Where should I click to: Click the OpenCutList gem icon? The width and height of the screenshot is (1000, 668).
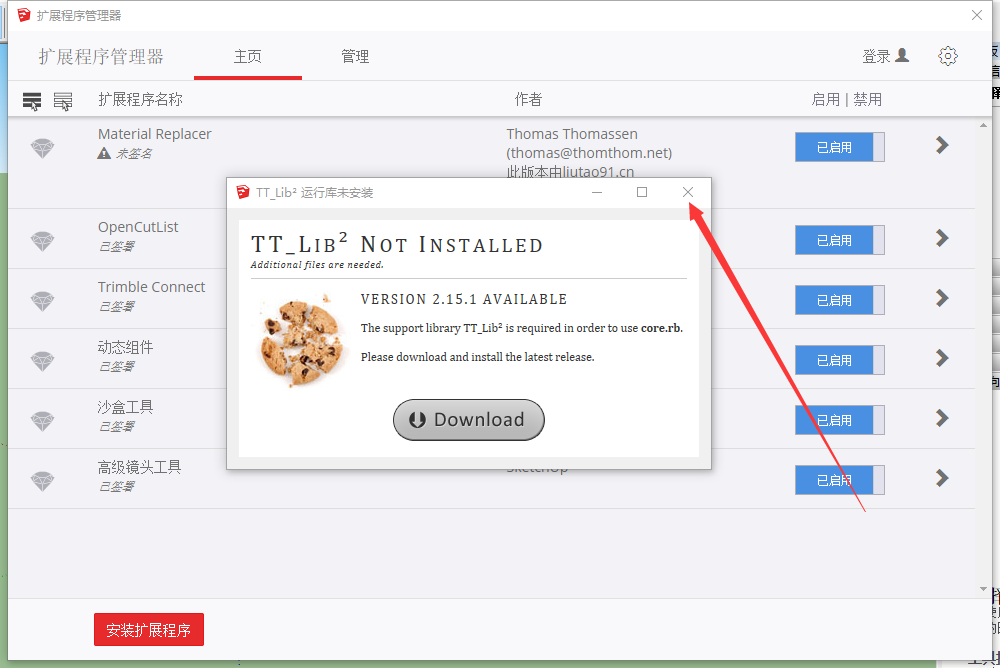[43, 241]
